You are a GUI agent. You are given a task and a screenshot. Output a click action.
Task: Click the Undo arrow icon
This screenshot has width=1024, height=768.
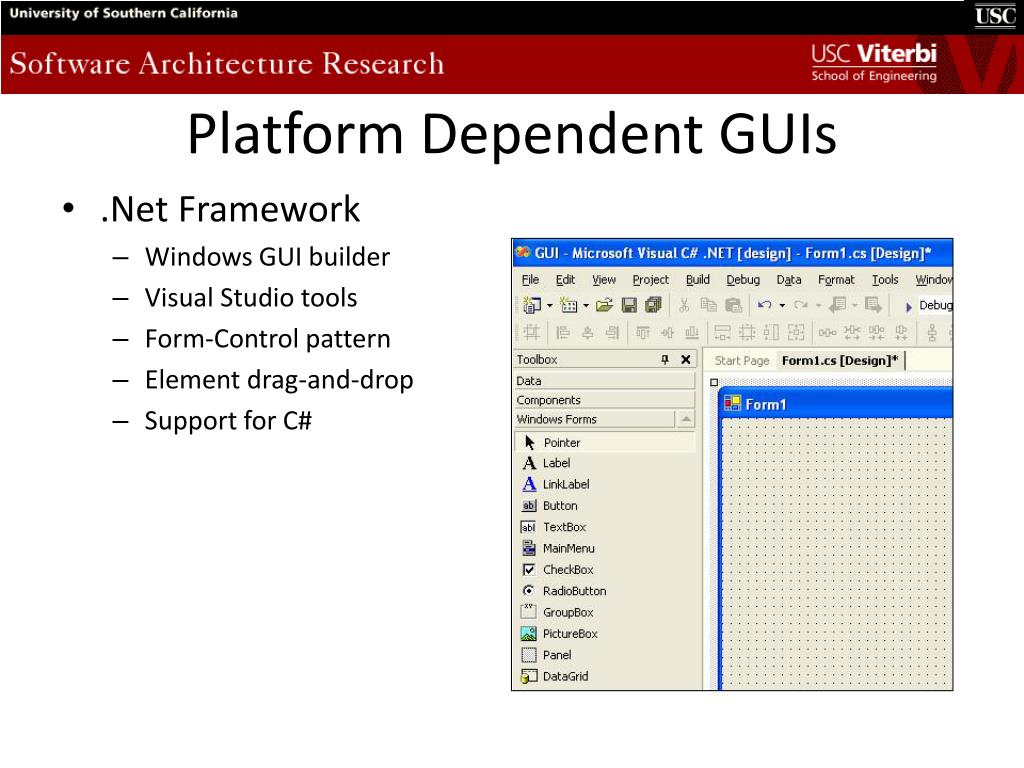[764, 304]
